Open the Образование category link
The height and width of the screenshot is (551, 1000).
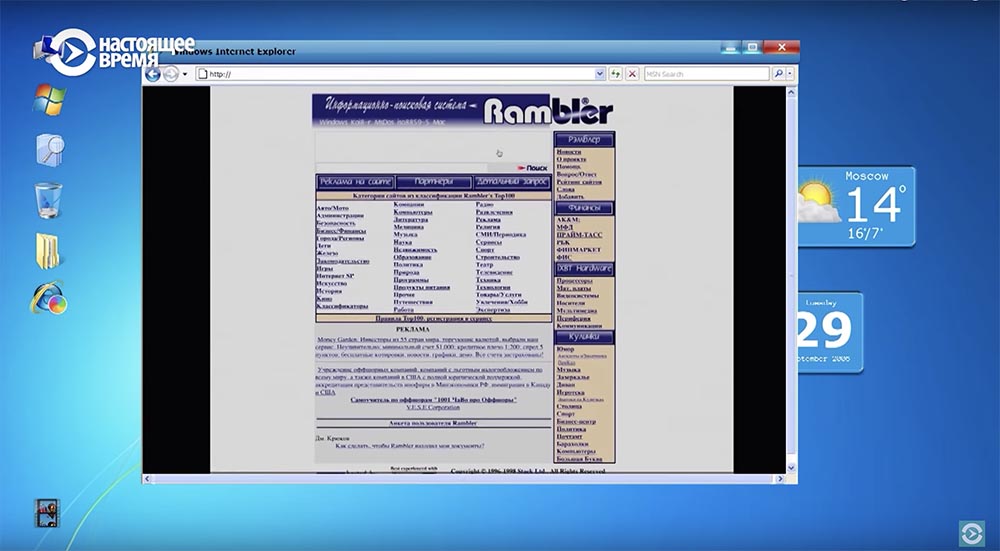point(412,257)
